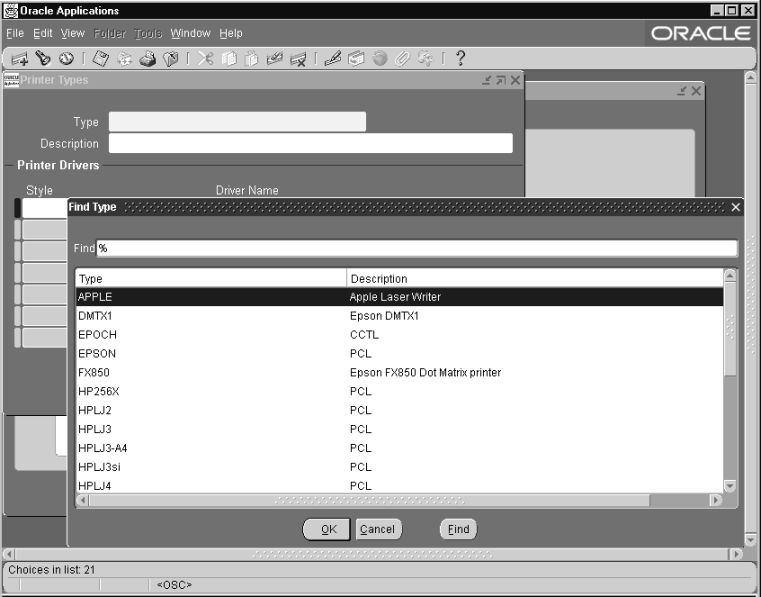Click the Clear Record eraser icon

coord(275,59)
